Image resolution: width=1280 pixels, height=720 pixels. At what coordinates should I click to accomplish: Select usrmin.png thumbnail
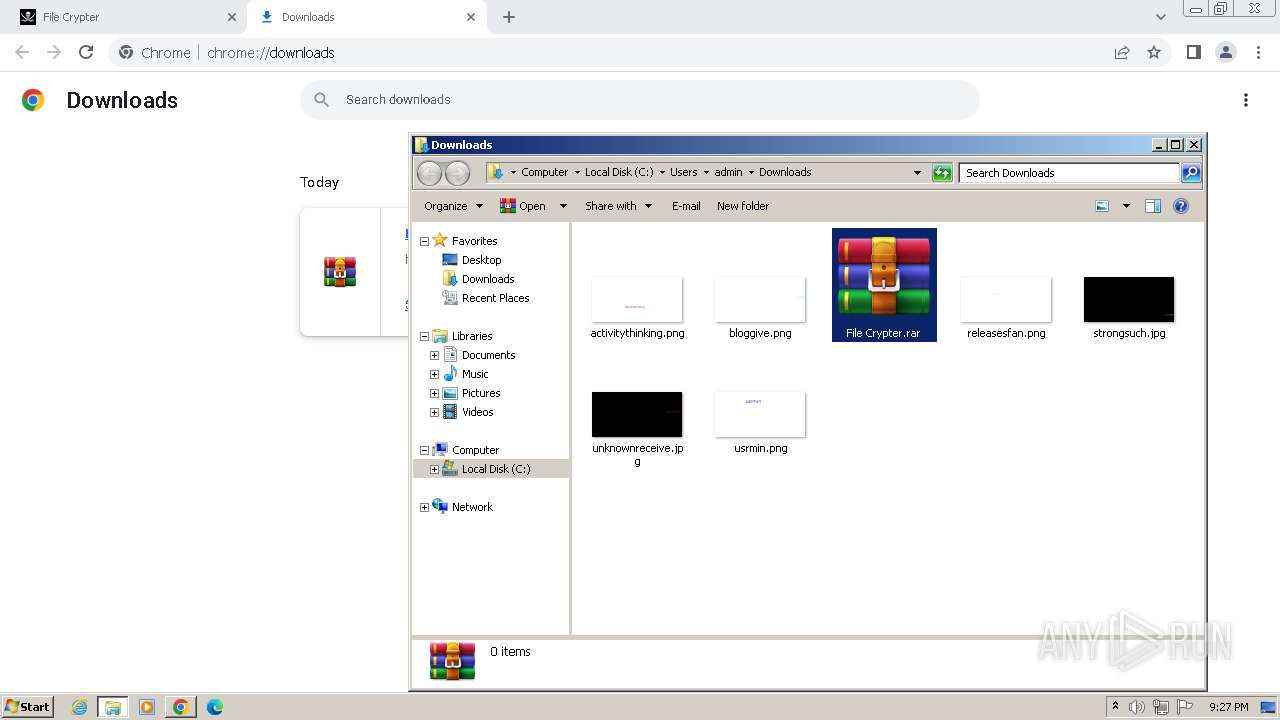point(760,414)
